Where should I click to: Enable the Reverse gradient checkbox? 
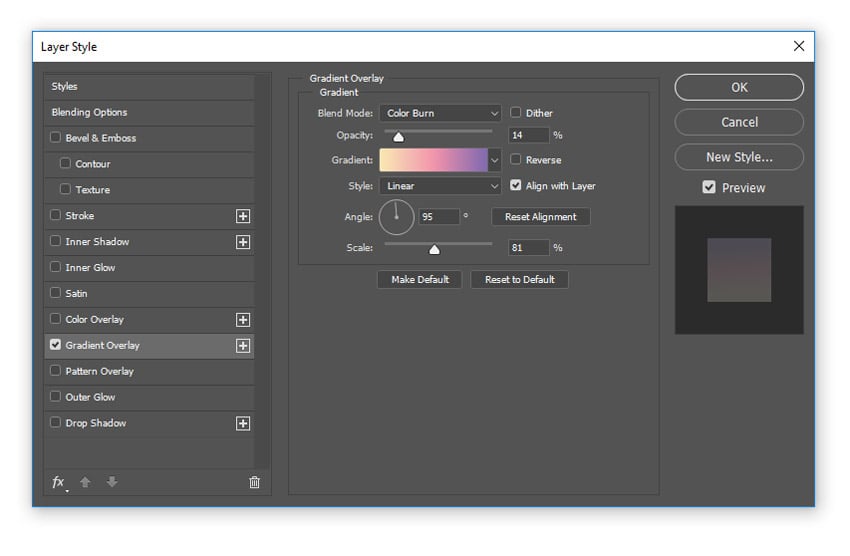516,159
